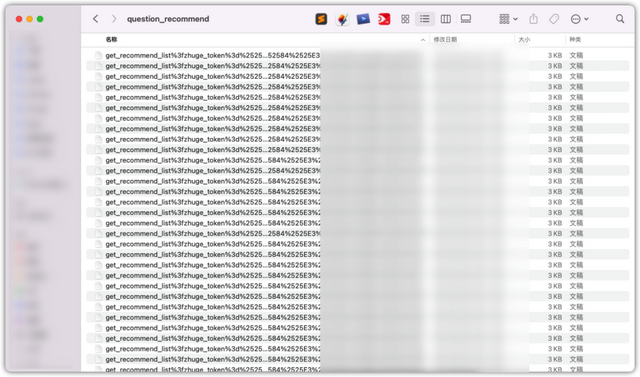The image size is (640, 377).
Task: Select the first get_recommend_list file row
Action: 358,55
